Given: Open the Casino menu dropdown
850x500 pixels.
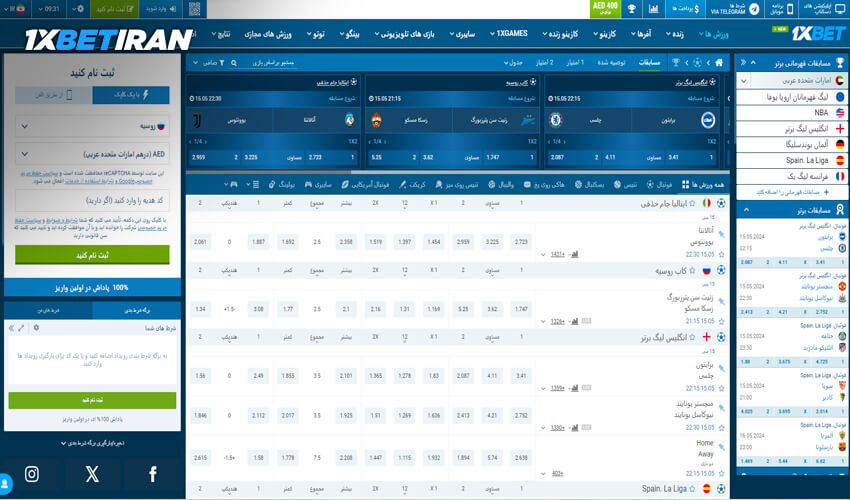Looking at the screenshot, I should tap(604, 34).
